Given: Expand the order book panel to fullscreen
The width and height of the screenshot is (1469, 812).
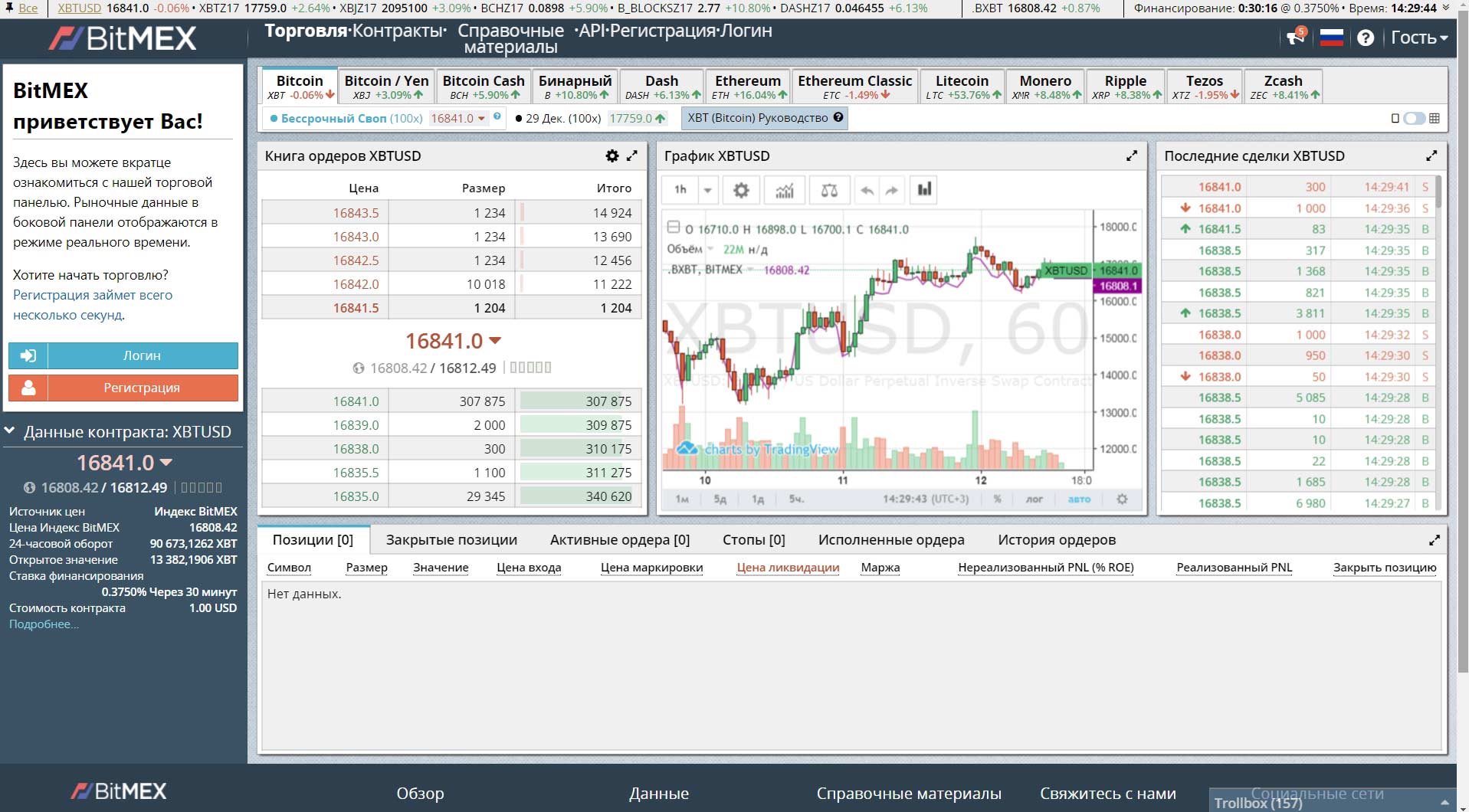Looking at the screenshot, I should tap(632, 156).
